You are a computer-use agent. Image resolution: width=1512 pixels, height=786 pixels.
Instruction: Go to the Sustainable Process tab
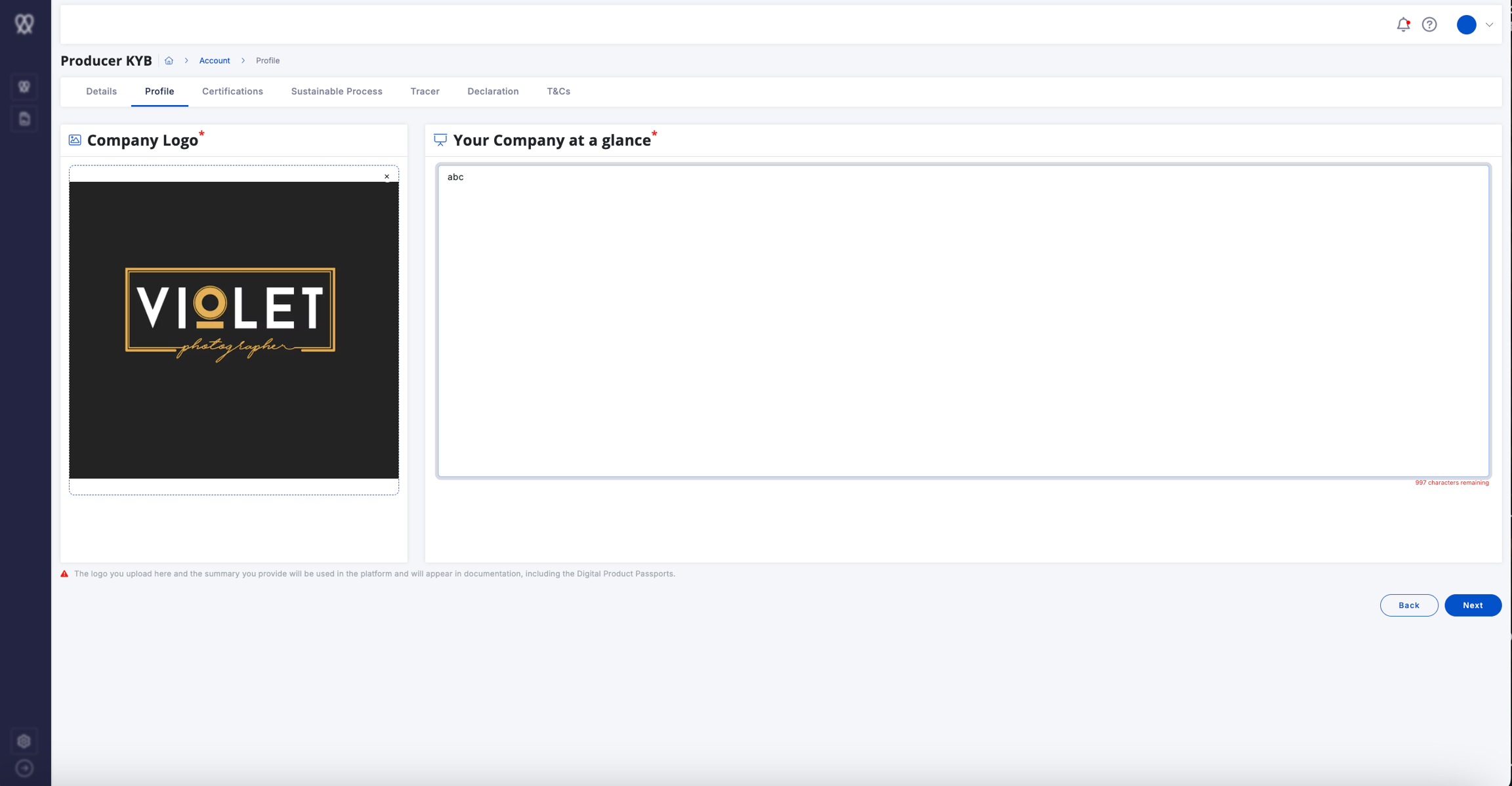pos(337,91)
